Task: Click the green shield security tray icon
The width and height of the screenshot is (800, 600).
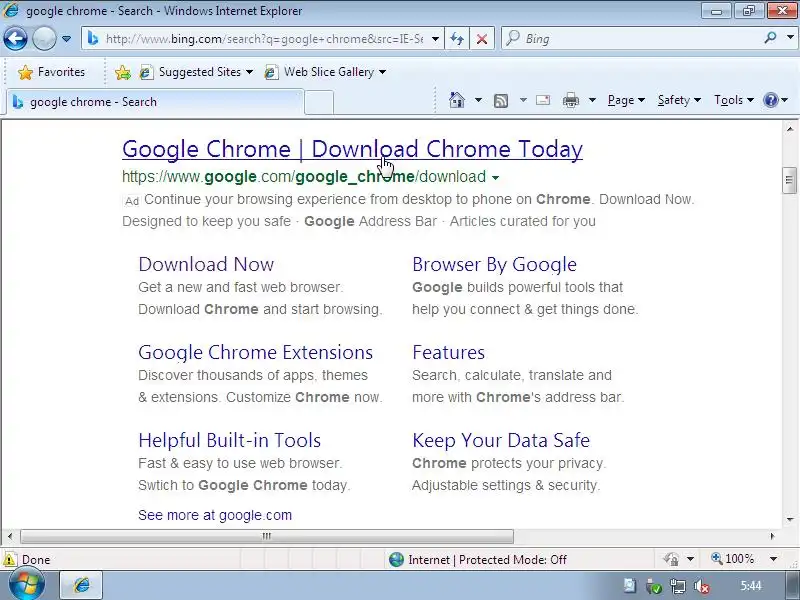Action: [x=654, y=587]
